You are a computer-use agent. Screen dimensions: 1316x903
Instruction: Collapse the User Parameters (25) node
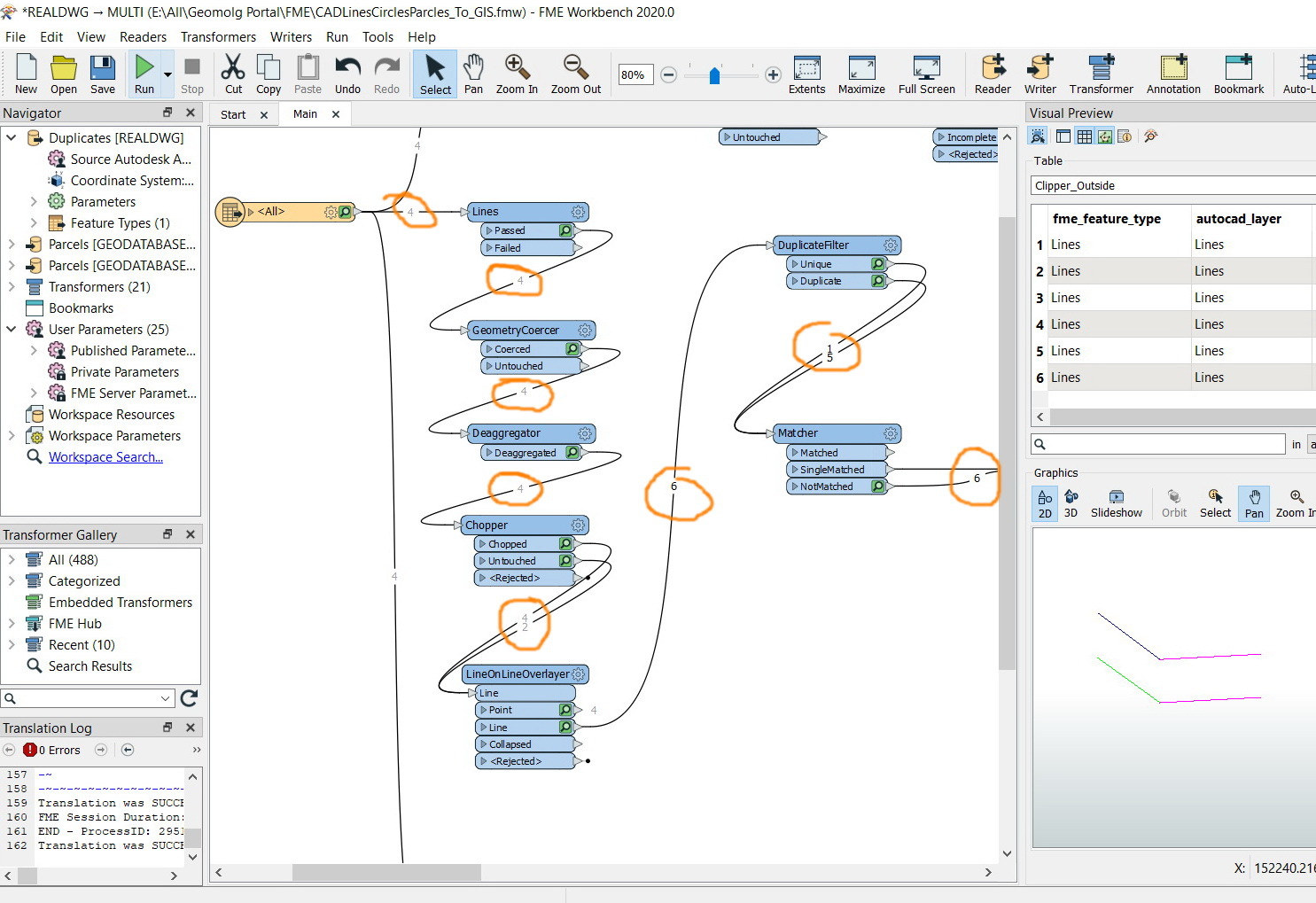pyautogui.click(x=12, y=330)
